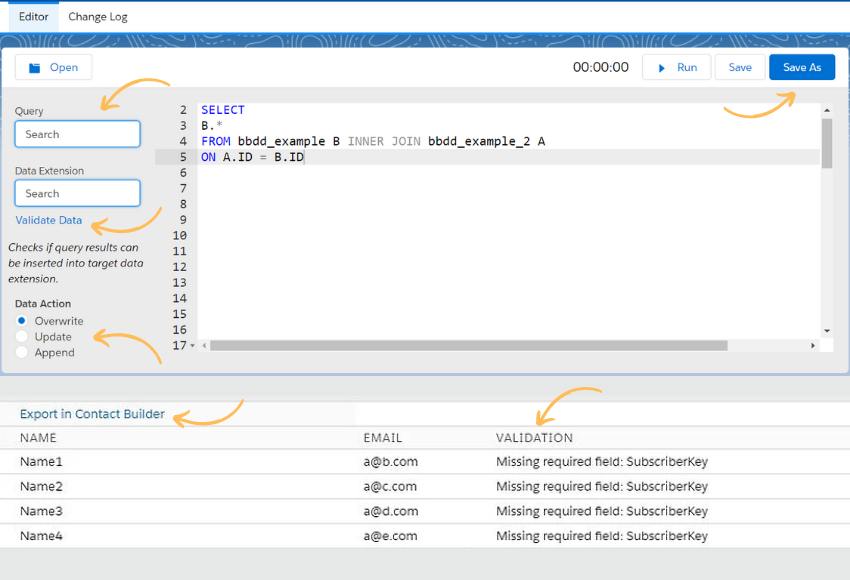The width and height of the screenshot is (850, 580).
Task: Click the Open button label
Action: [x=64, y=68]
